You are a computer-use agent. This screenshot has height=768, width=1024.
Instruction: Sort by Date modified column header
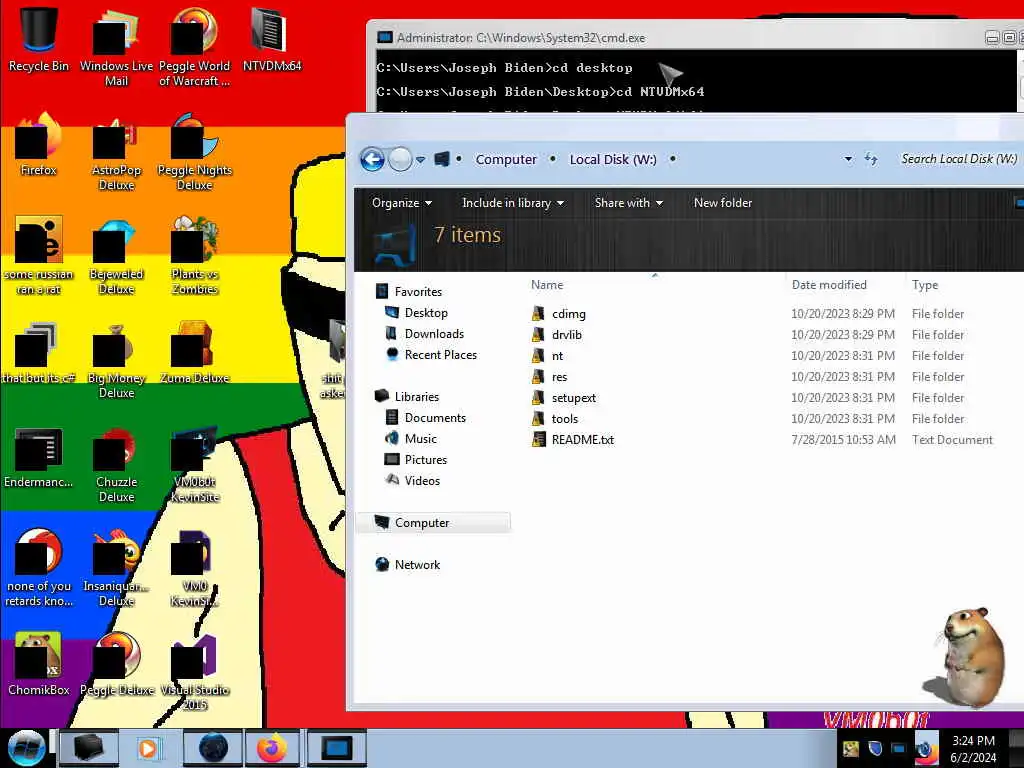(x=829, y=285)
